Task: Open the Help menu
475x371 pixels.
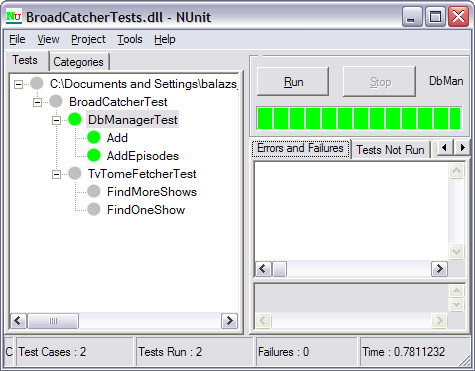Action: (165, 39)
